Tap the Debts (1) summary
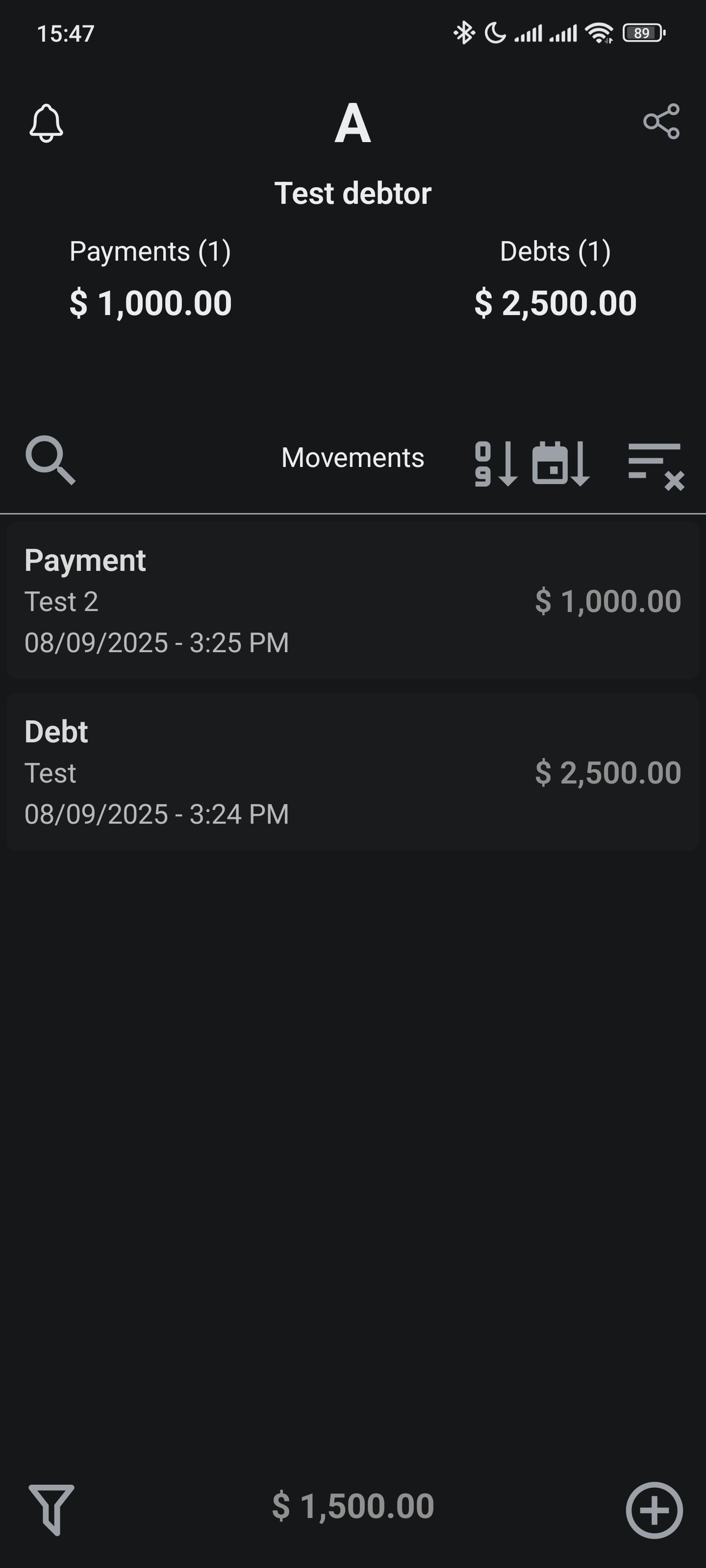706x1568 pixels. pyautogui.click(x=555, y=251)
